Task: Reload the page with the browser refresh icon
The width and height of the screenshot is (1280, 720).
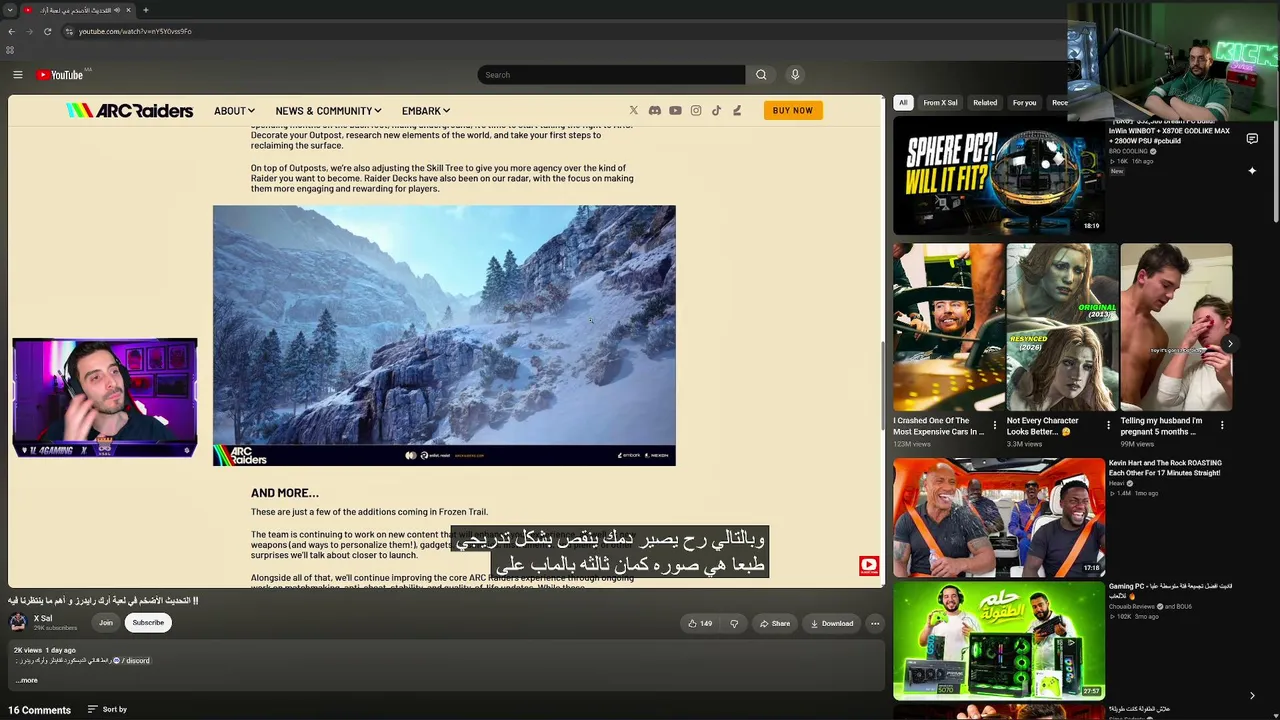Action: click(47, 31)
